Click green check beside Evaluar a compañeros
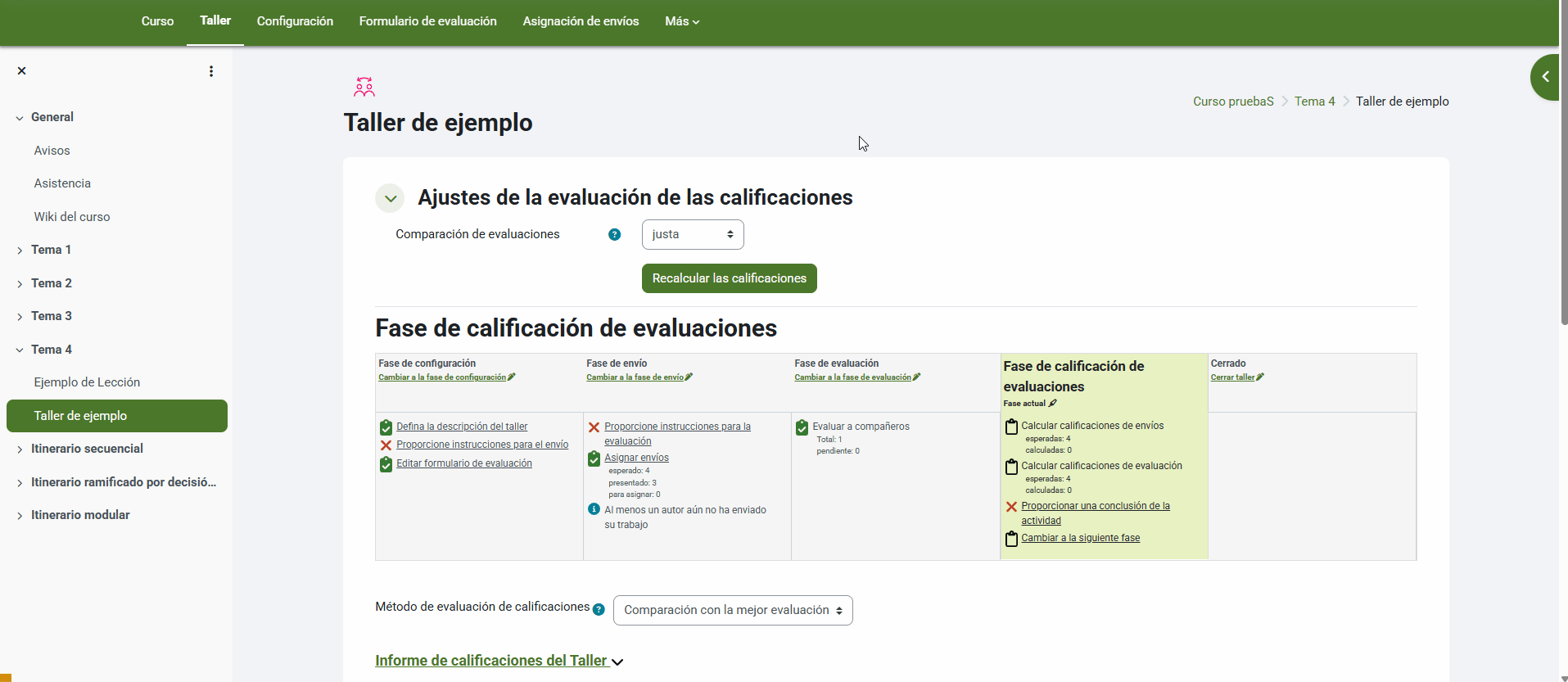 pyautogui.click(x=802, y=427)
